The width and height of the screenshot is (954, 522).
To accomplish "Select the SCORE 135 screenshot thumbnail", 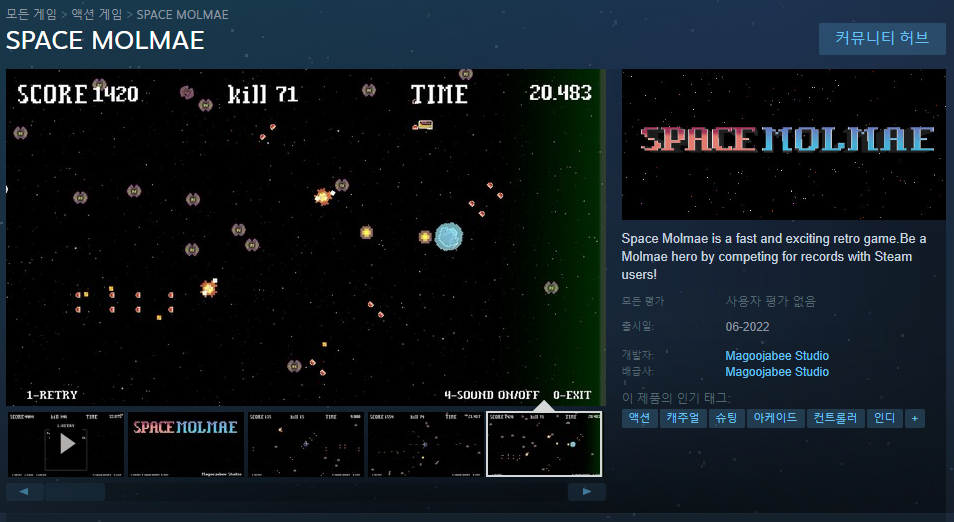I will pos(305,444).
